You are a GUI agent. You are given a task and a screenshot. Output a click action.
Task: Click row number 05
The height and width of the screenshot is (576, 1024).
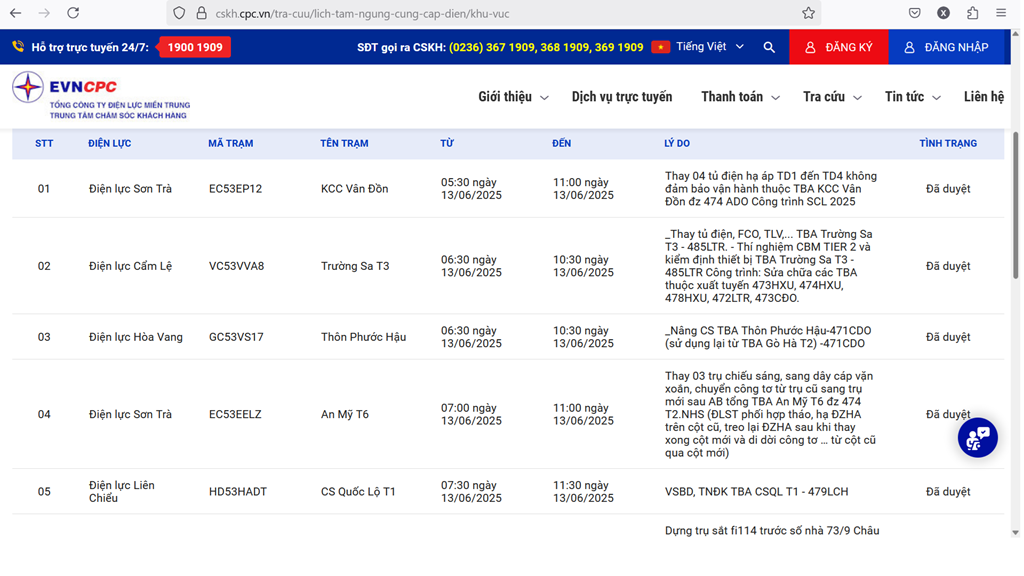click(44, 492)
